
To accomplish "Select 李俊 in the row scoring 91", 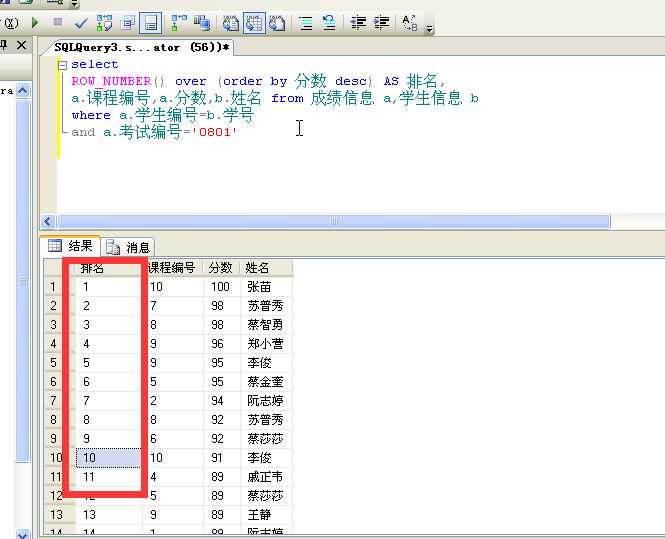I will pyautogui.click(x=266, y=458).
